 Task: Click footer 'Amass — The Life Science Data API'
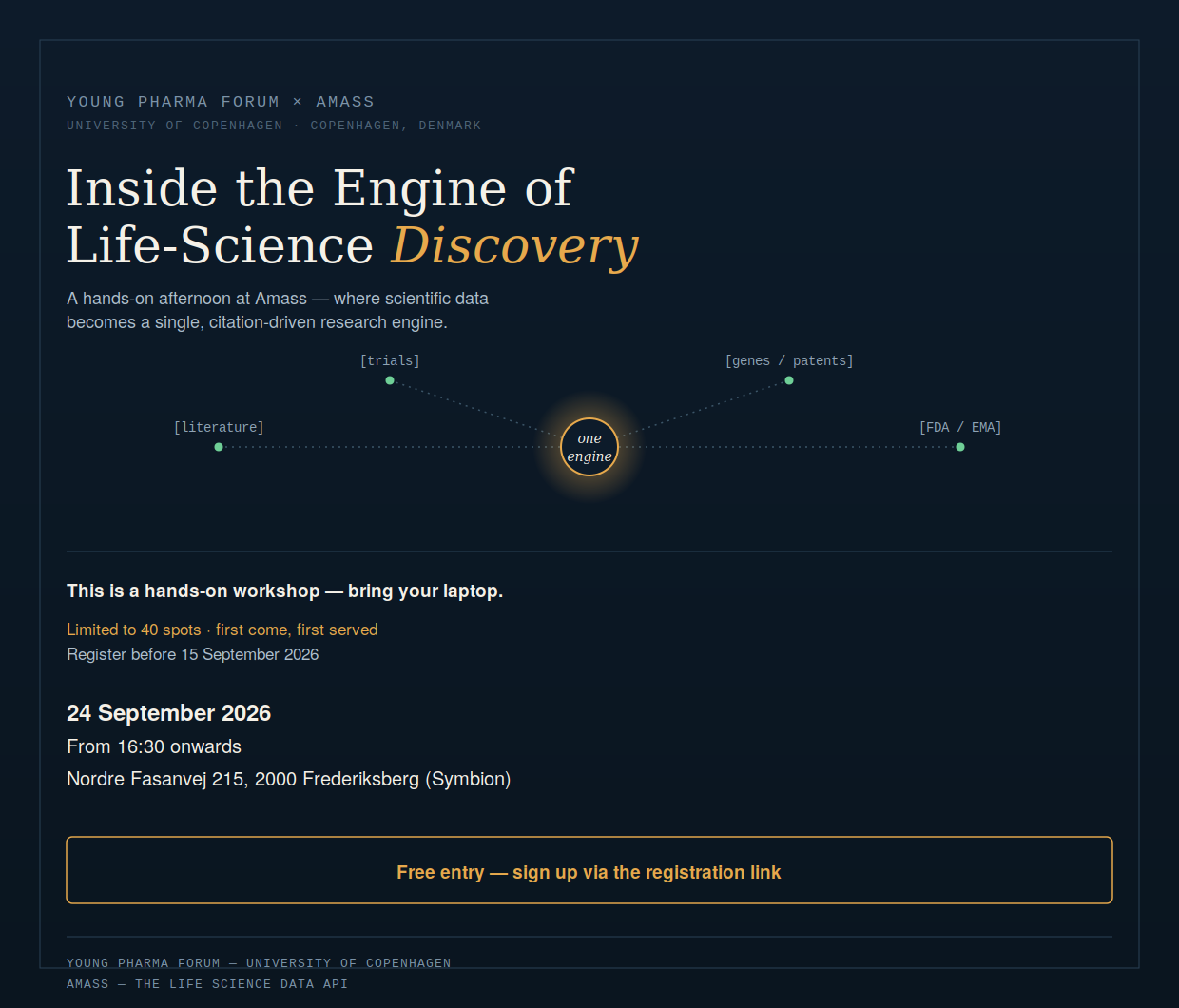coord(207,984)
